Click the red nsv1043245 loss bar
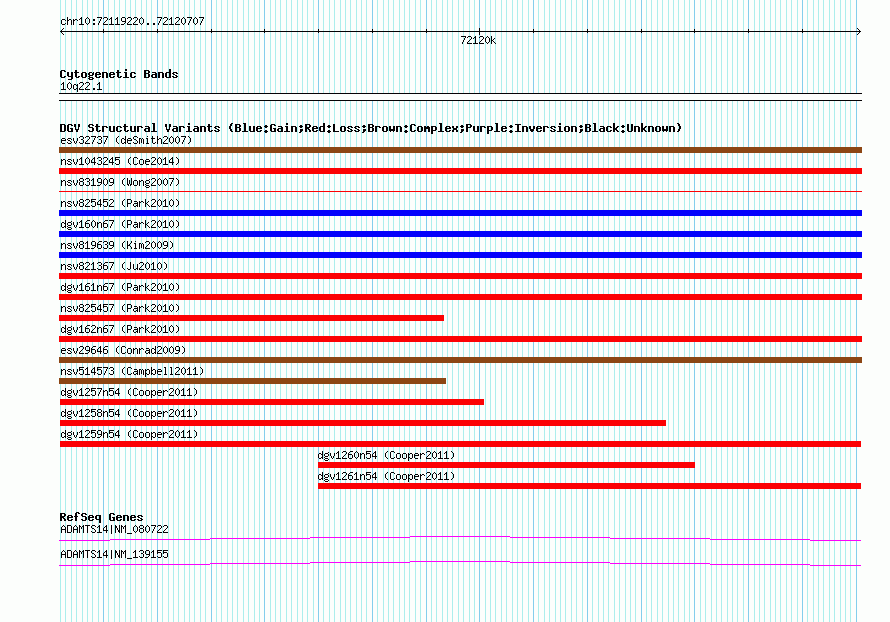 click(x=460, y=171)
